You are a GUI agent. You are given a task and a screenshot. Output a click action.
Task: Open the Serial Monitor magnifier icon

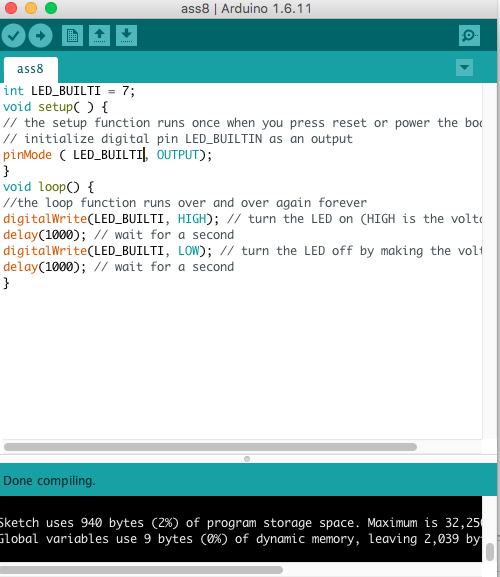469,36
